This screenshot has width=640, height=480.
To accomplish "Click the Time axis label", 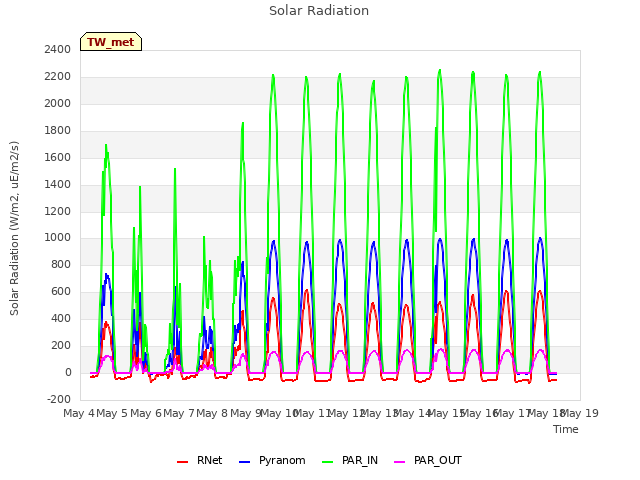I will [x=566, y=429].
